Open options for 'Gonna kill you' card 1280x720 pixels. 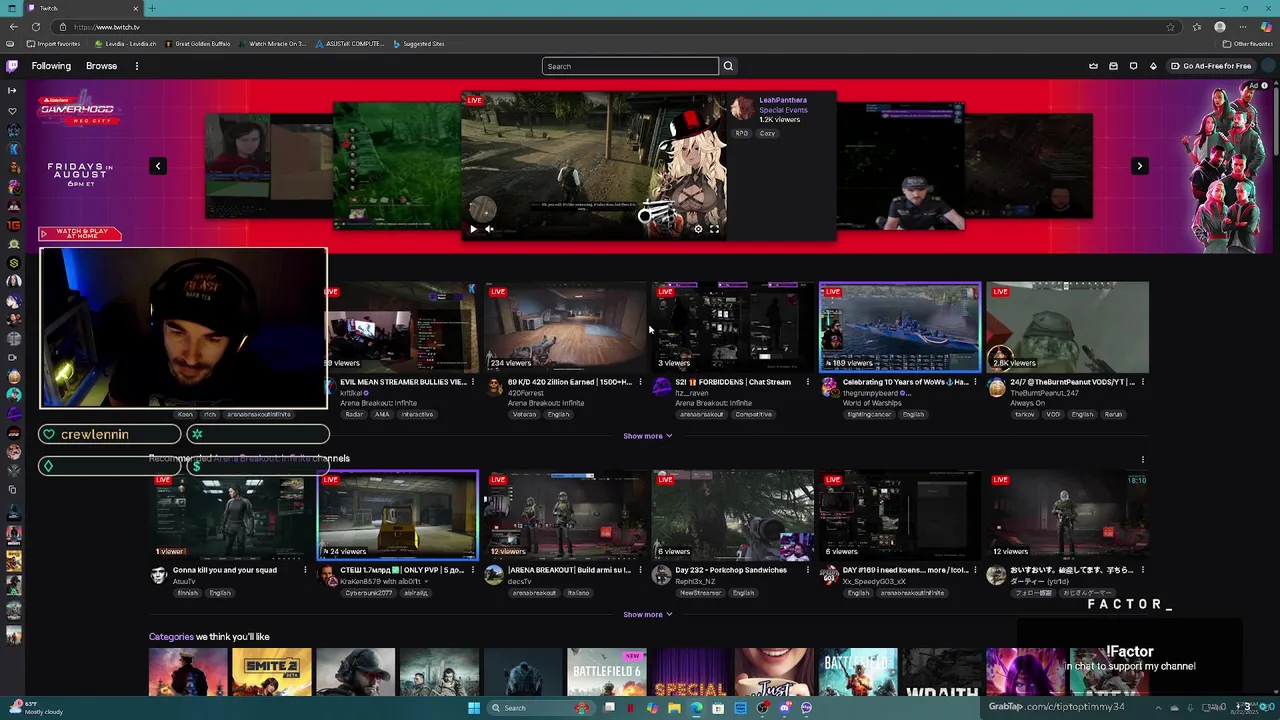305,570
